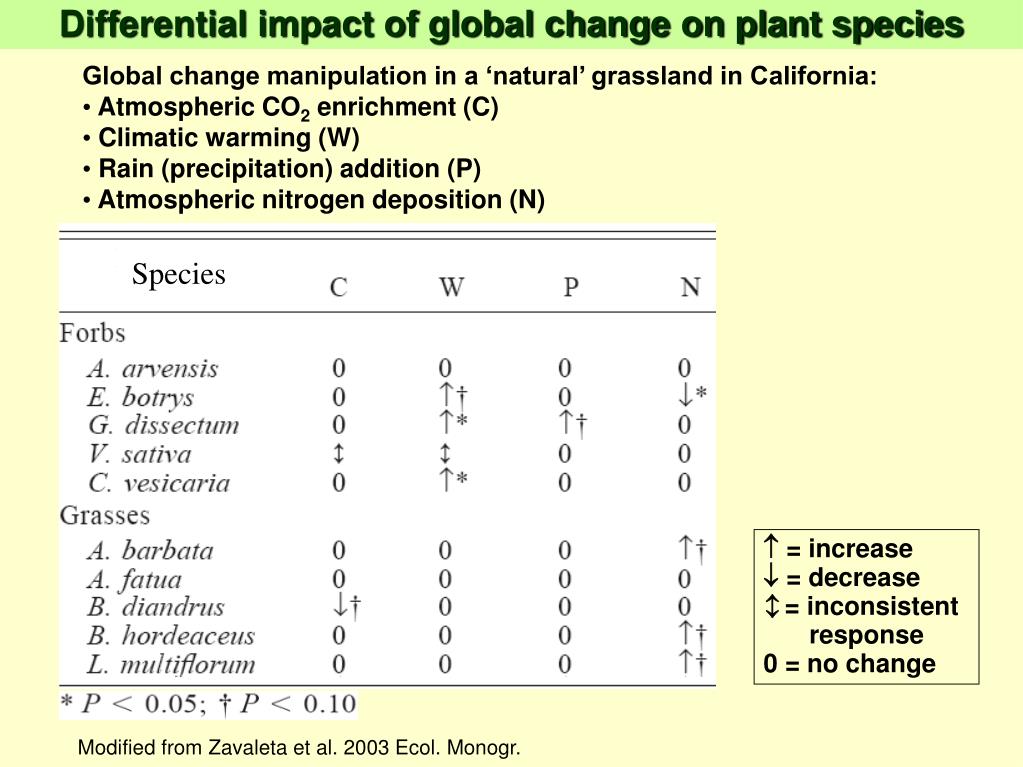Click the Species column header
This screenshot has width=1023, height=767.
pyautogui.click(x=179, y=275)
